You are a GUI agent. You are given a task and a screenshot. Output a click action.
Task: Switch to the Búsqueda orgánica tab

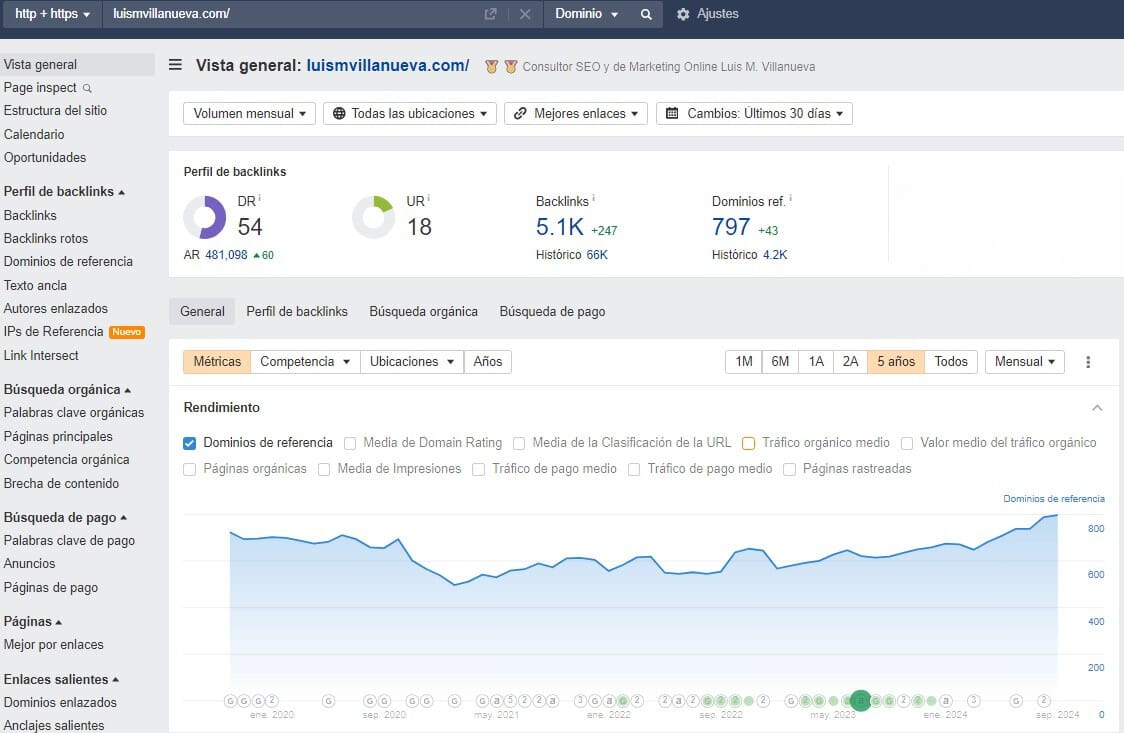pyautogui.click(x=423, y=312)
